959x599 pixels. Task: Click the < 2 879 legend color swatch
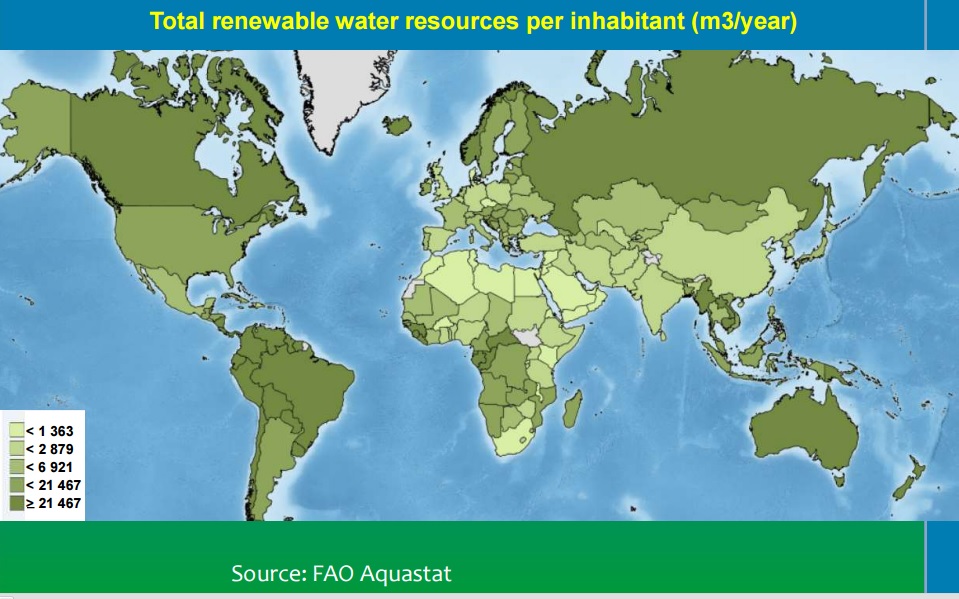point(16,448)
